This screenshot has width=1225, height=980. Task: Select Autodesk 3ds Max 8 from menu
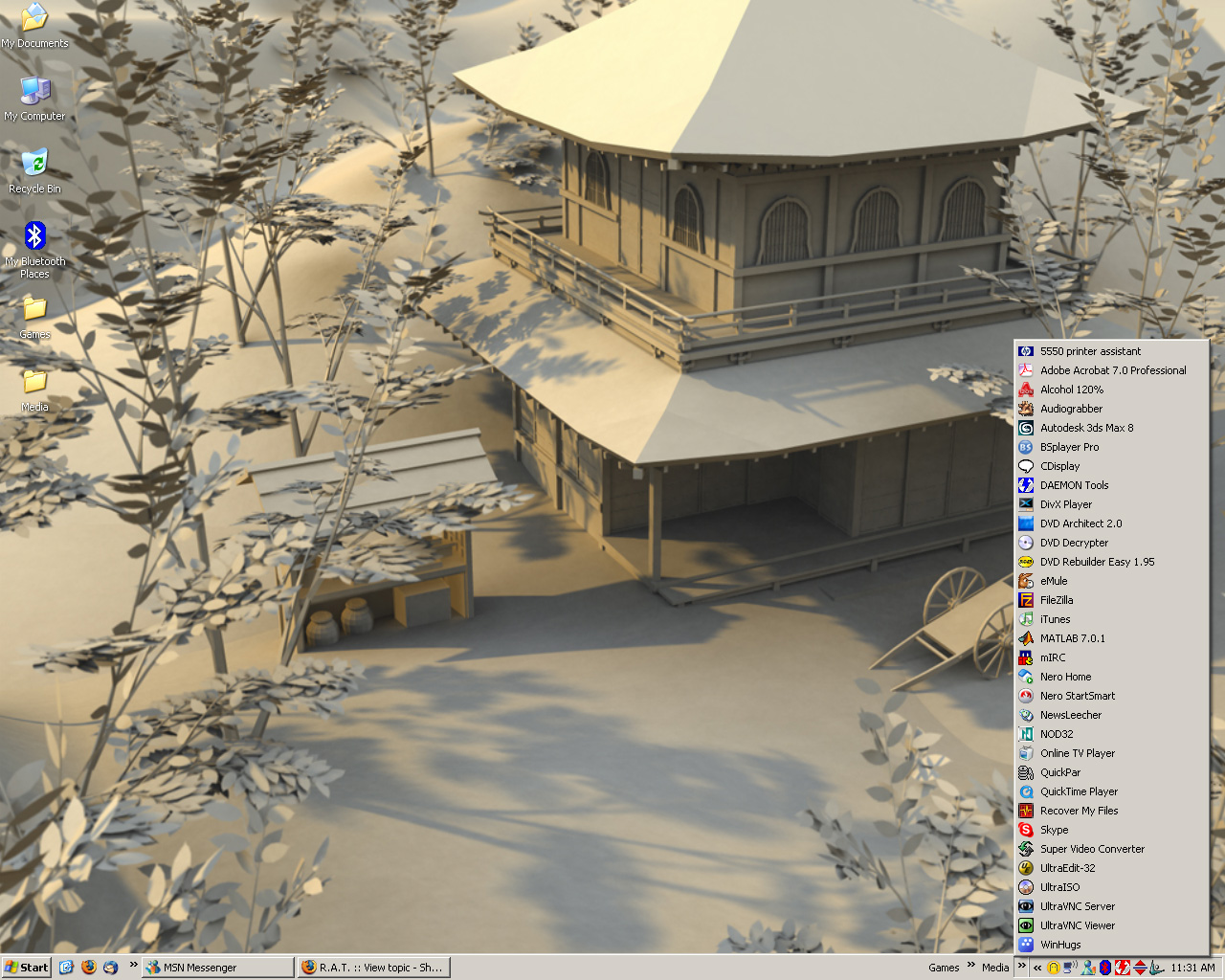1086,428
